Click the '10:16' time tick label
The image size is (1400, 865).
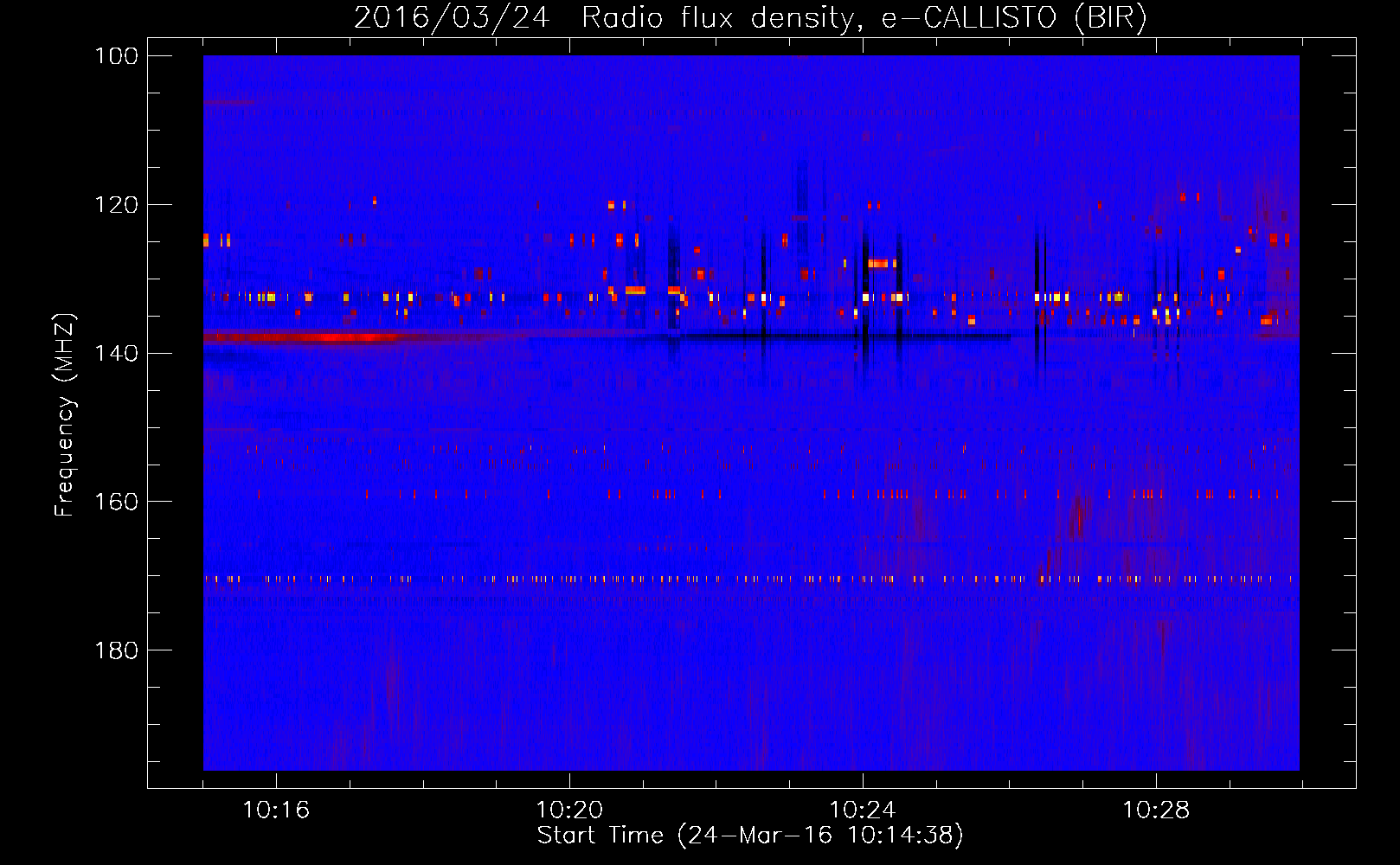tap(276, 811)
